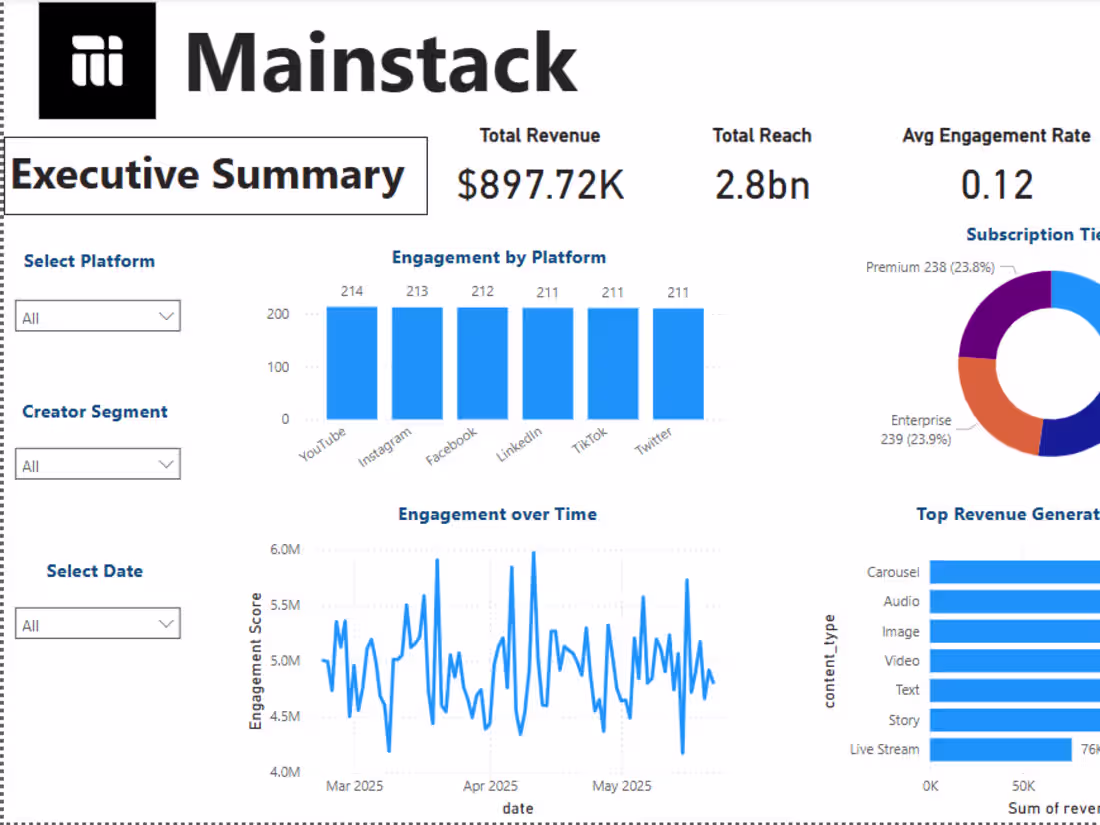
Task: Open the Select Platform dropdown
Action: pyautogui.click(x=97, y=315)
